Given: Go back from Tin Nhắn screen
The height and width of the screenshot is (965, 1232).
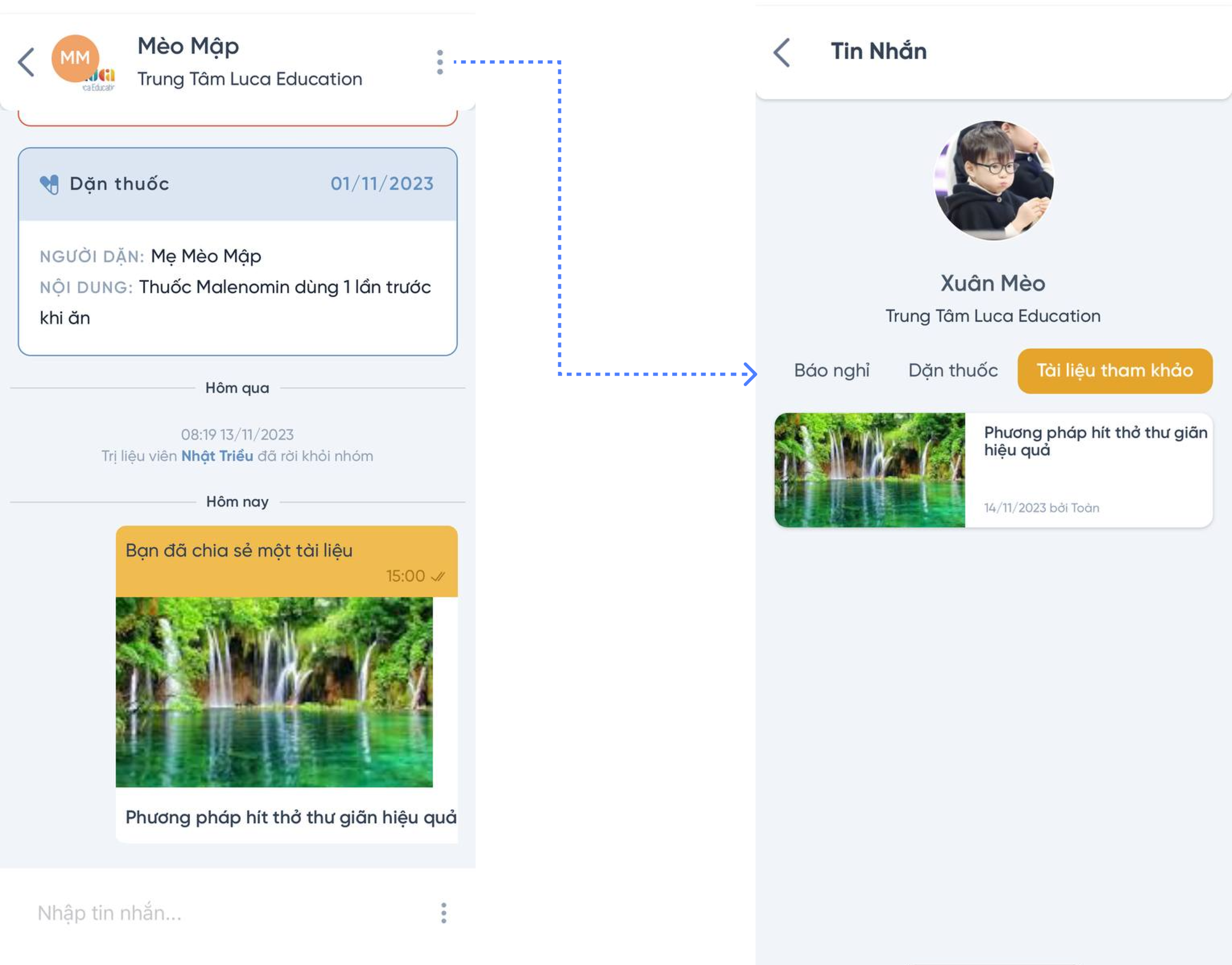Looking at the screenshot, I should (x=781, y=52).
